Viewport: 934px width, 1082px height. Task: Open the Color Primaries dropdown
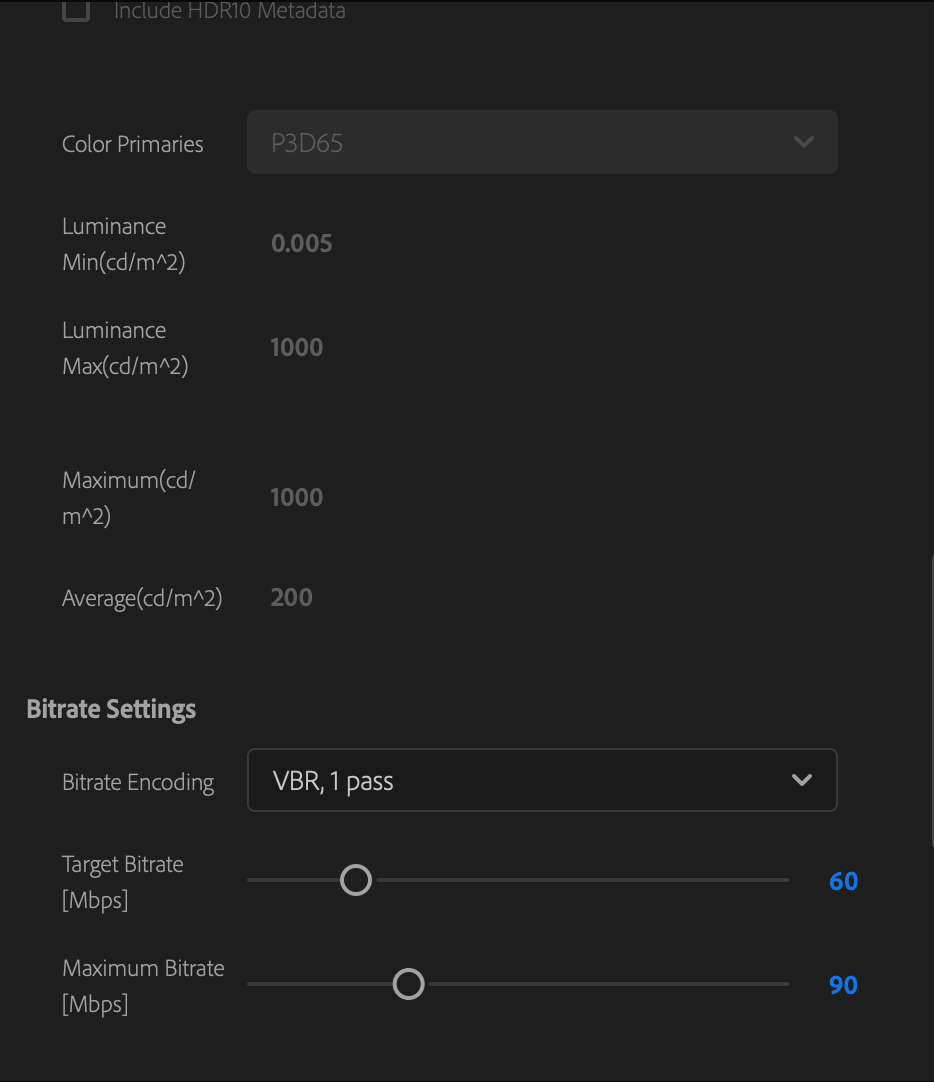(x=542, y=142)
